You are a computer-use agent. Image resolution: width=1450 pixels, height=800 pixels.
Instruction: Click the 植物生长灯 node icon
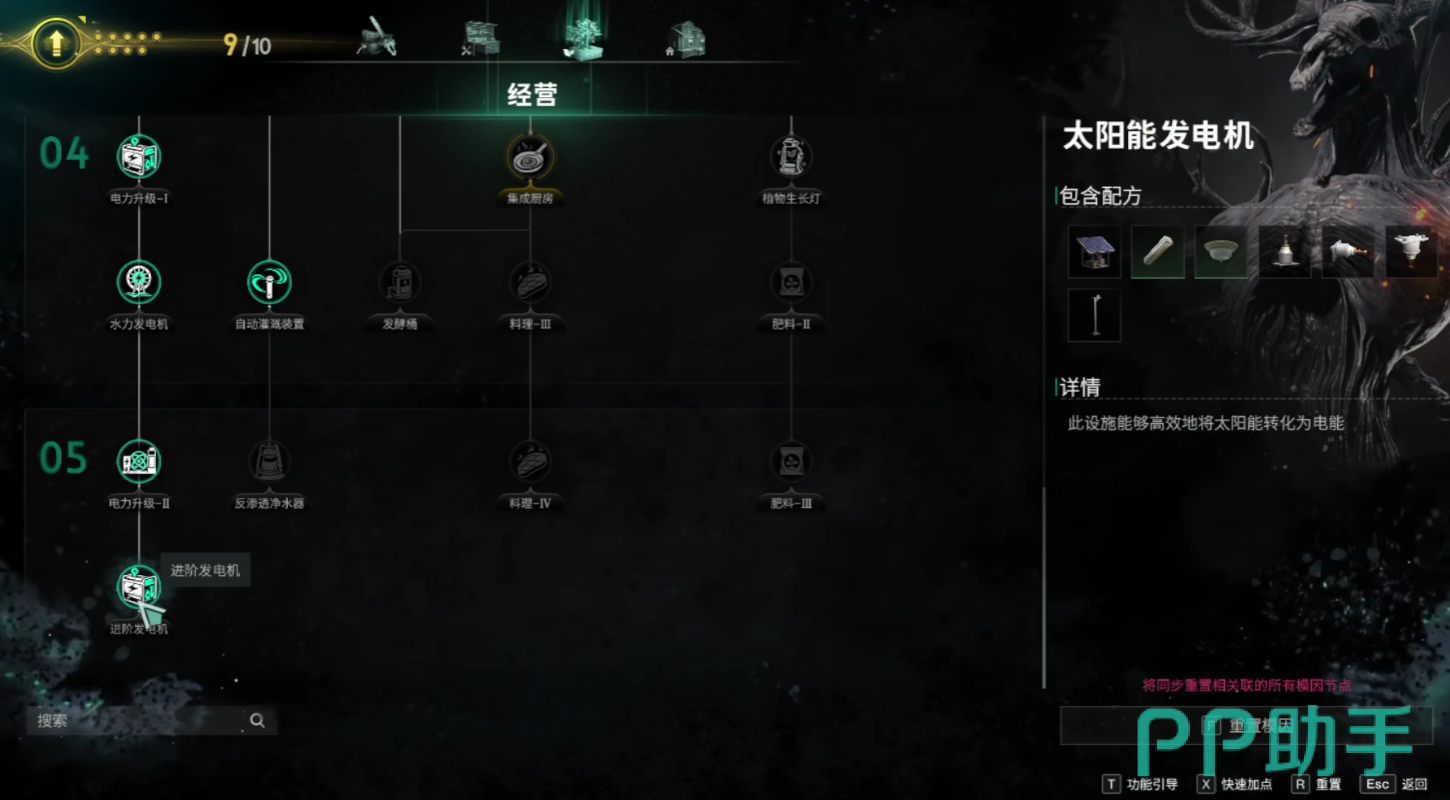click(791, 157)
